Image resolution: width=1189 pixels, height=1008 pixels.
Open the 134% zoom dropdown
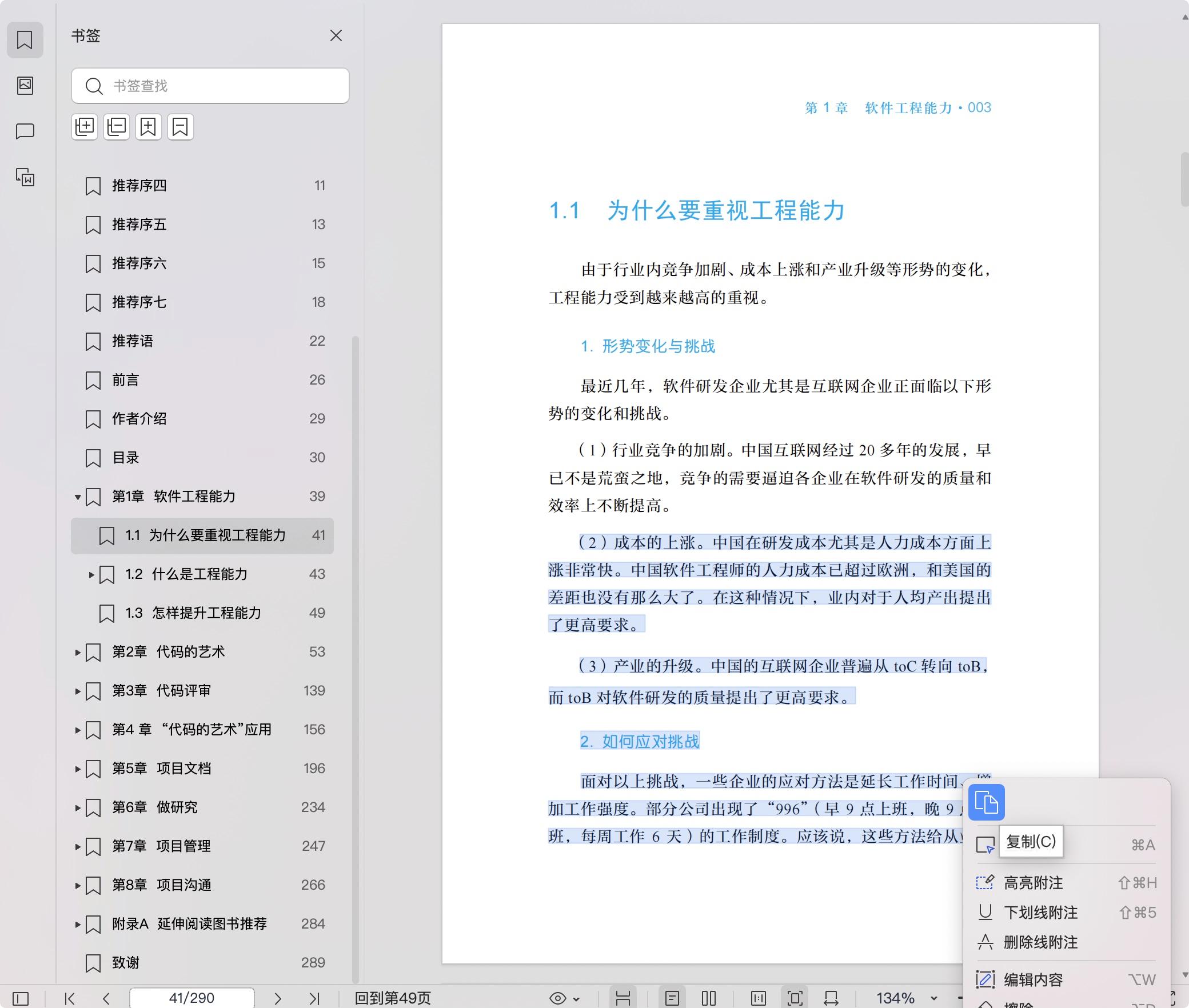click(x=934, y=998)
